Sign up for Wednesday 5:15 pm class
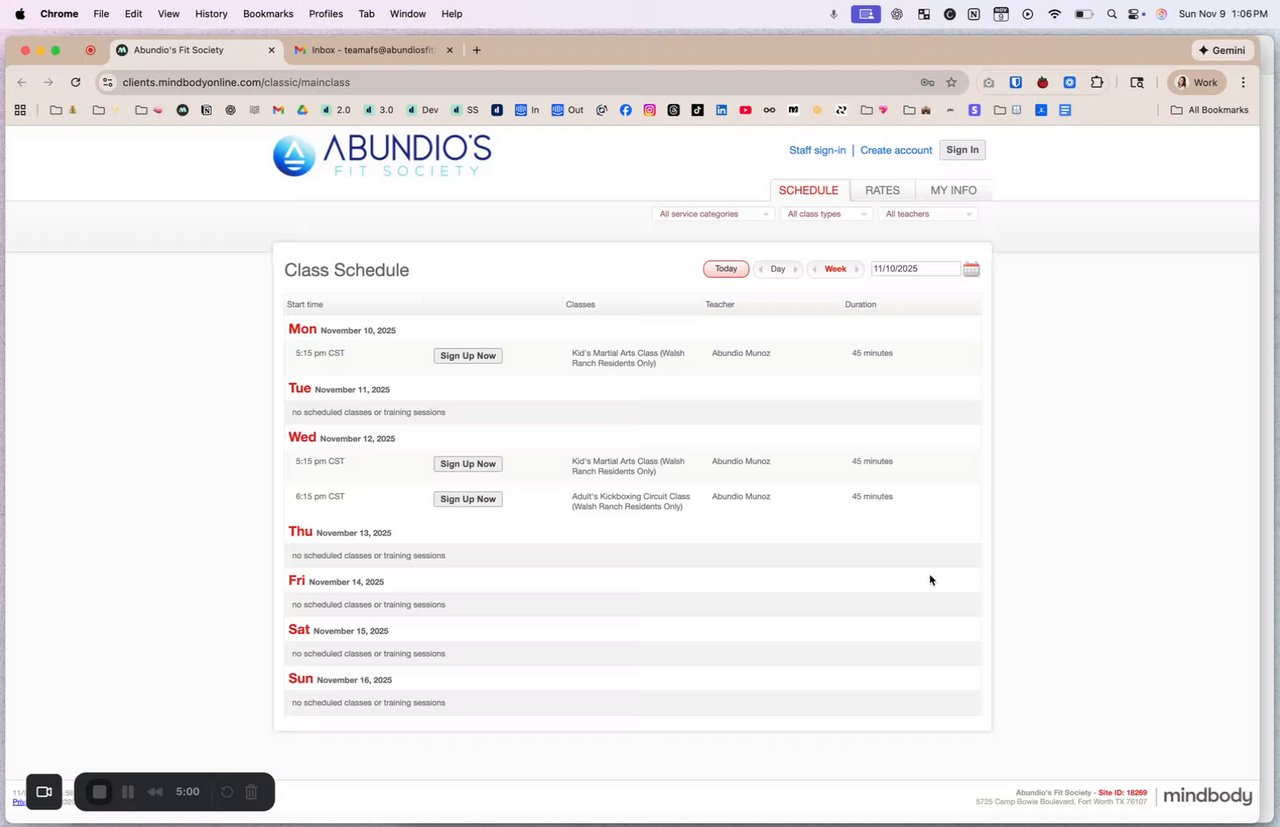The image size is (1280, 827). (x=468, y=464)
